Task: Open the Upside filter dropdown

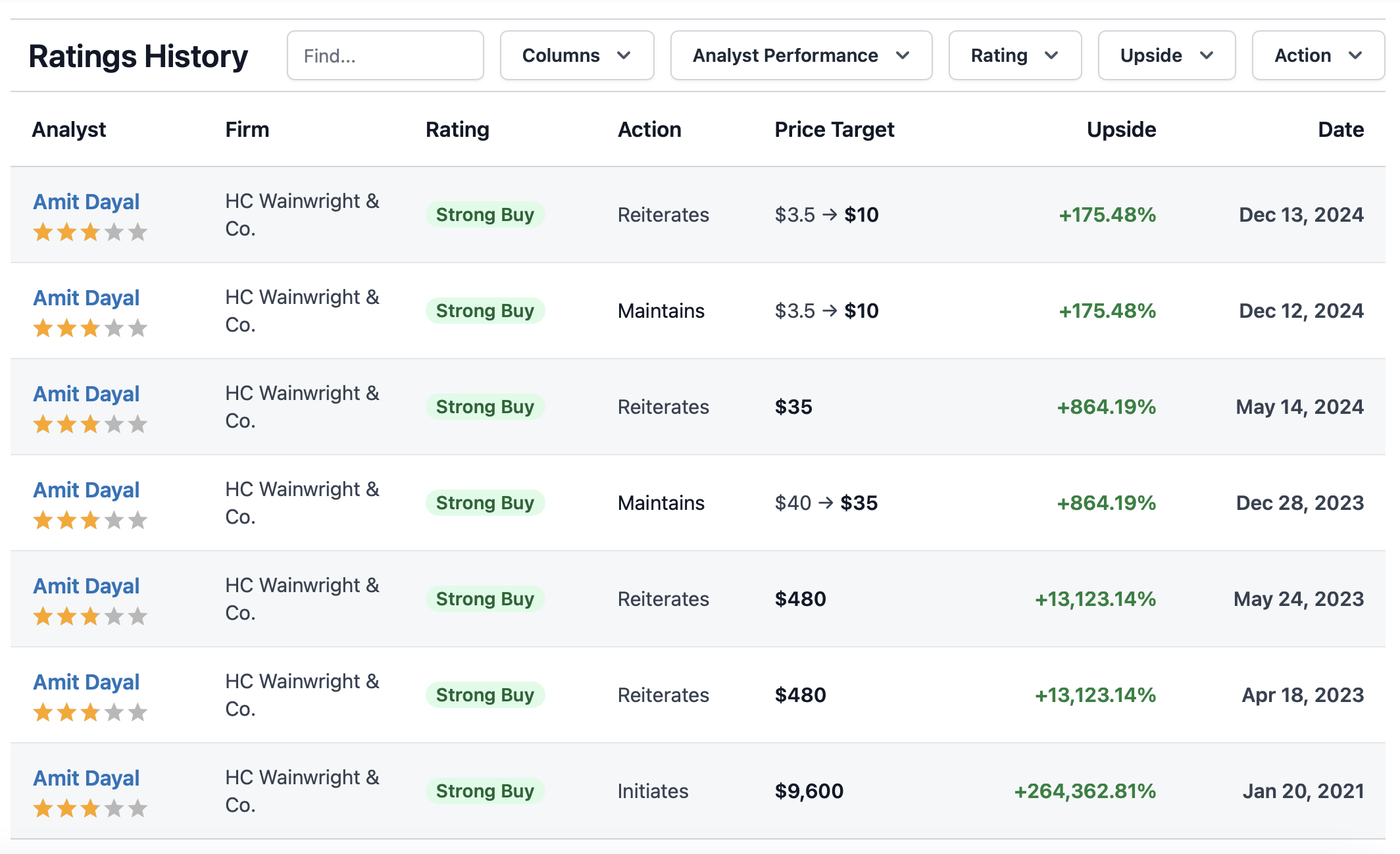Action: (1166, 56)
